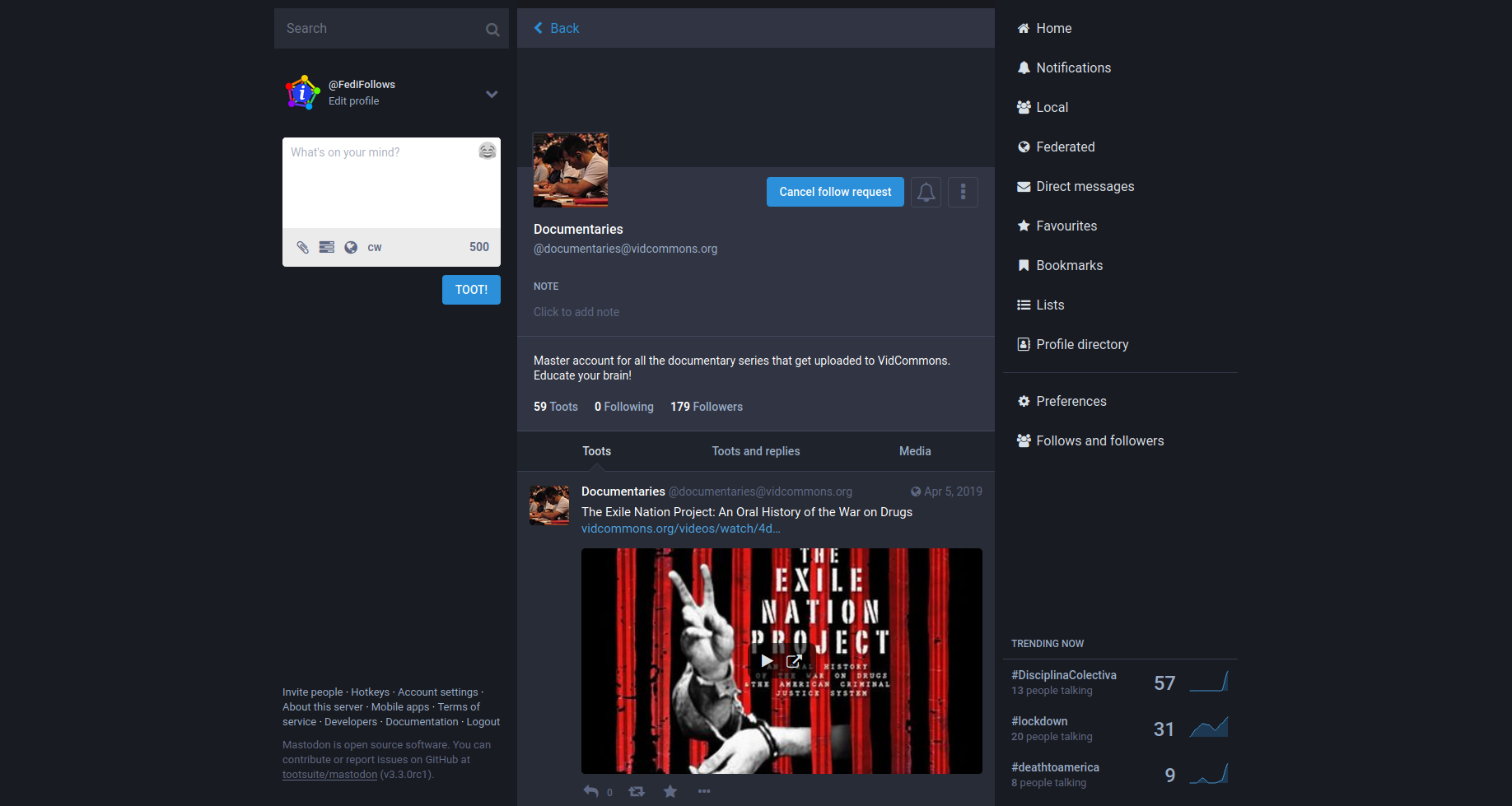Open the Edit profile link
Image resolution: width=1512 pixels, height=806 pixels.
pyautogui.click(x=354, y=100)
